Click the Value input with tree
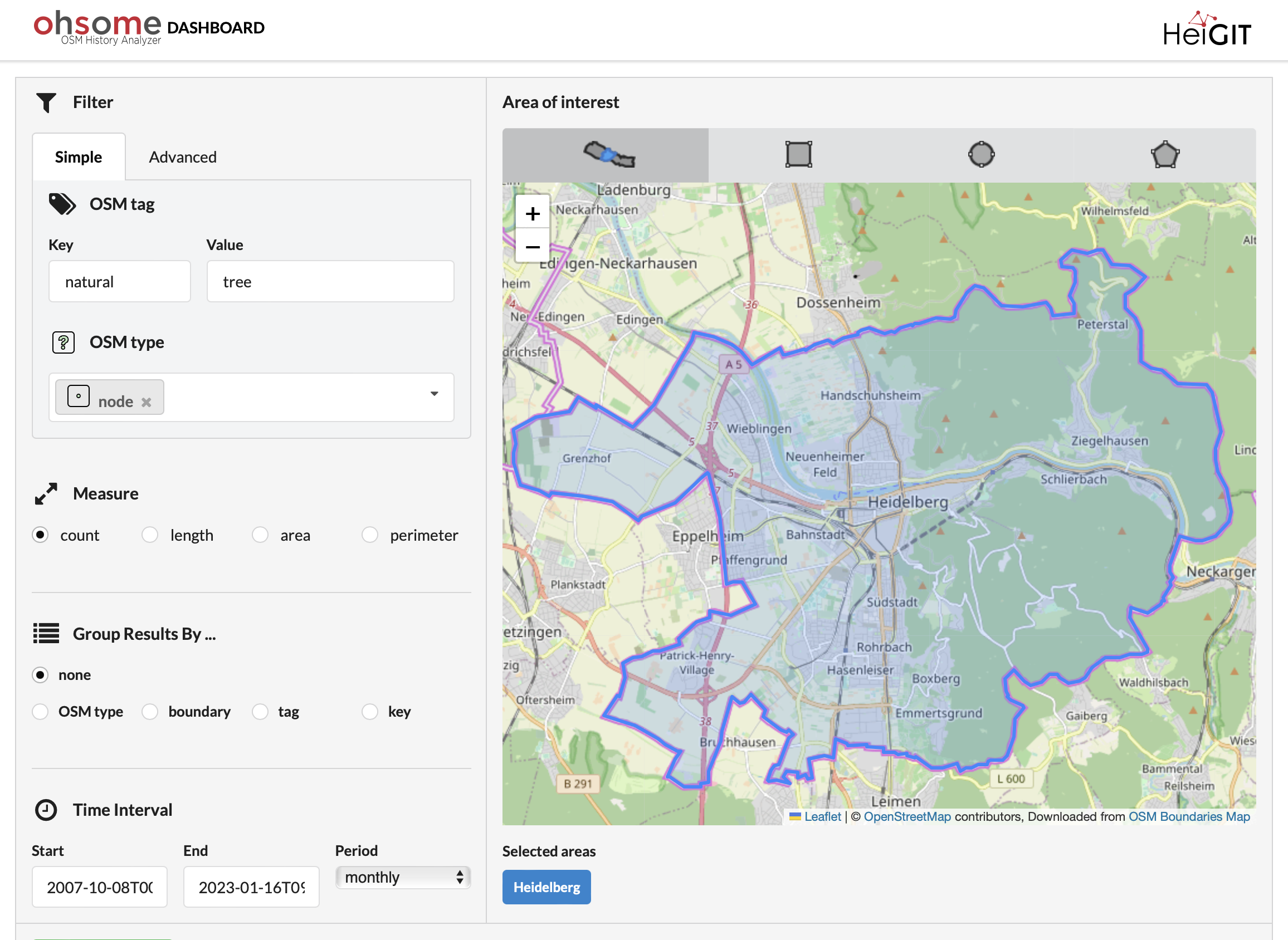1288x940 pixels. tap(330, 282)
